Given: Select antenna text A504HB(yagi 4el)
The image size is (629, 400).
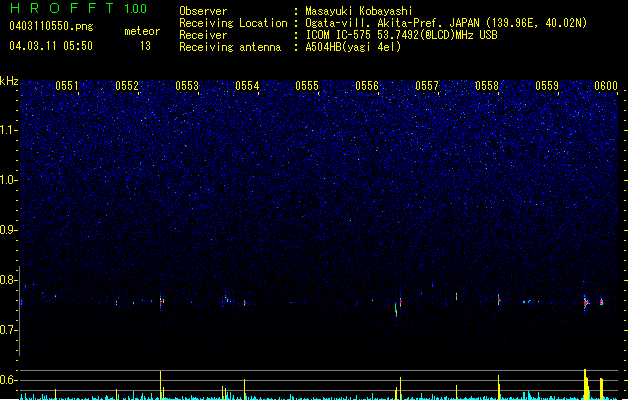Looking at the screenshot, I should (x=353, y=47).
